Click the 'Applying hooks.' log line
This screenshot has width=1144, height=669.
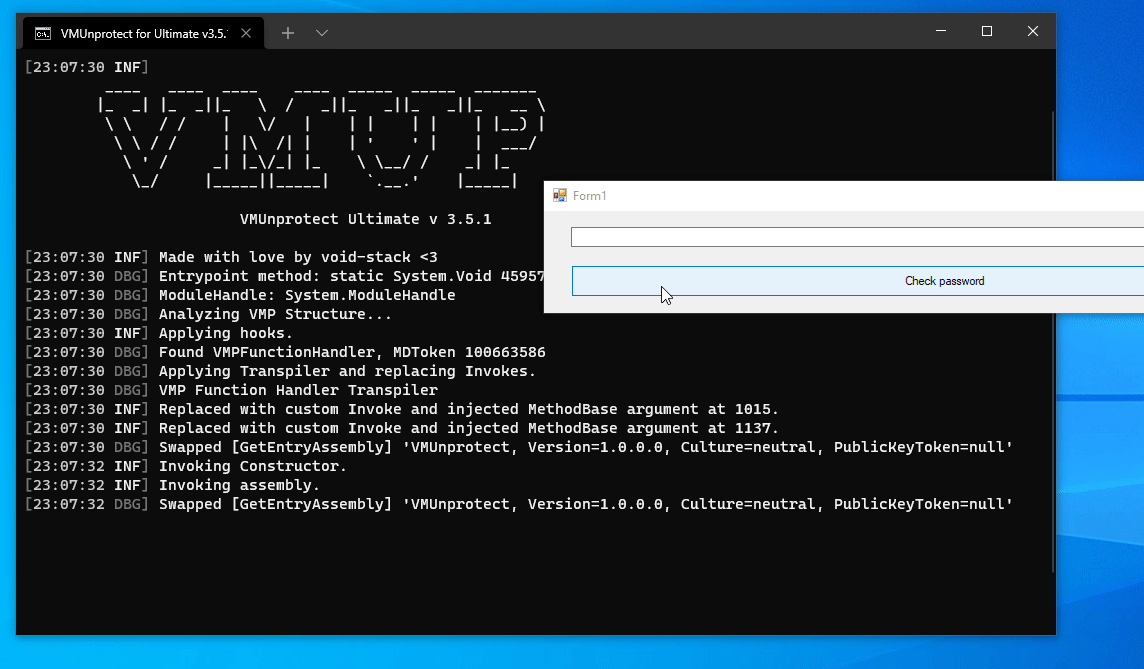[x=158, y=333]
